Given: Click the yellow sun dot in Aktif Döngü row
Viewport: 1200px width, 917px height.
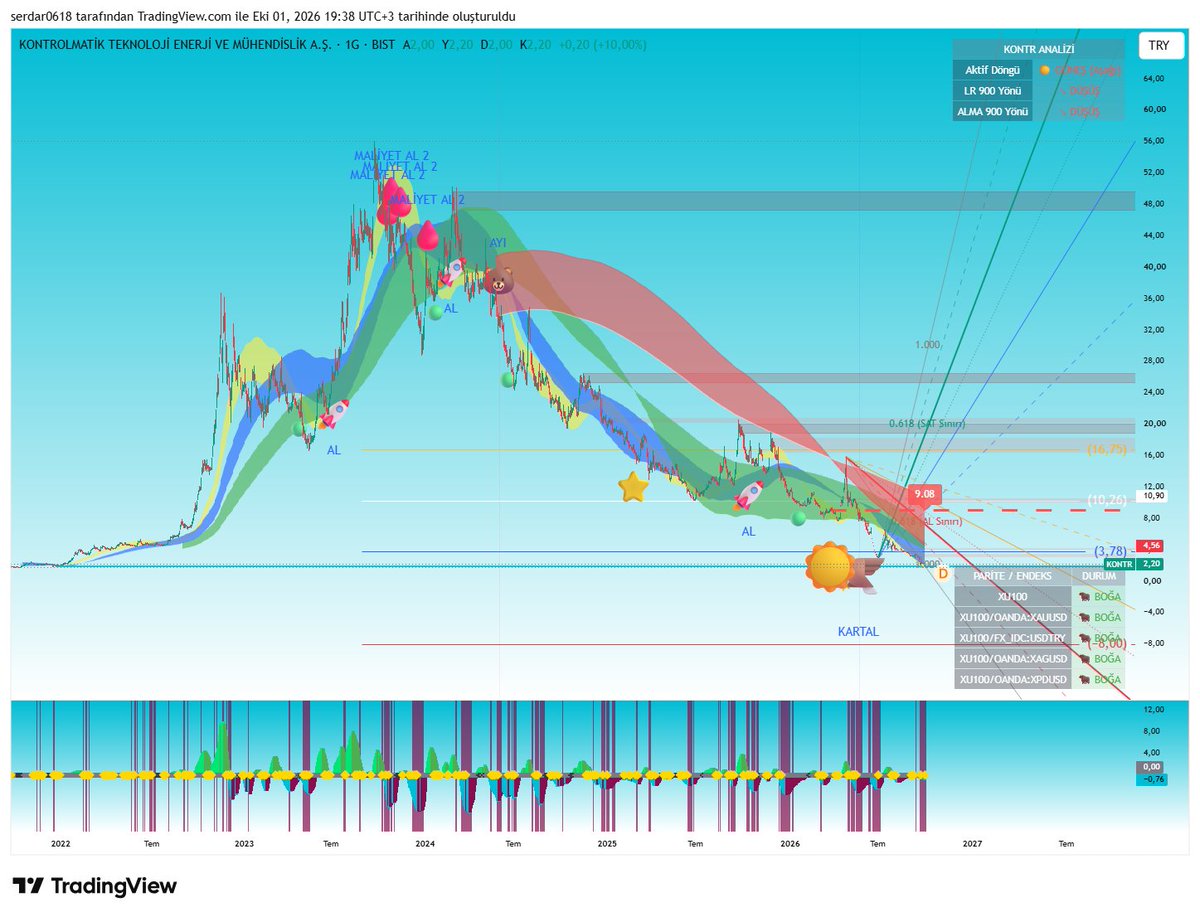Looking at the screenshot, I should [x=1044, y=71].
